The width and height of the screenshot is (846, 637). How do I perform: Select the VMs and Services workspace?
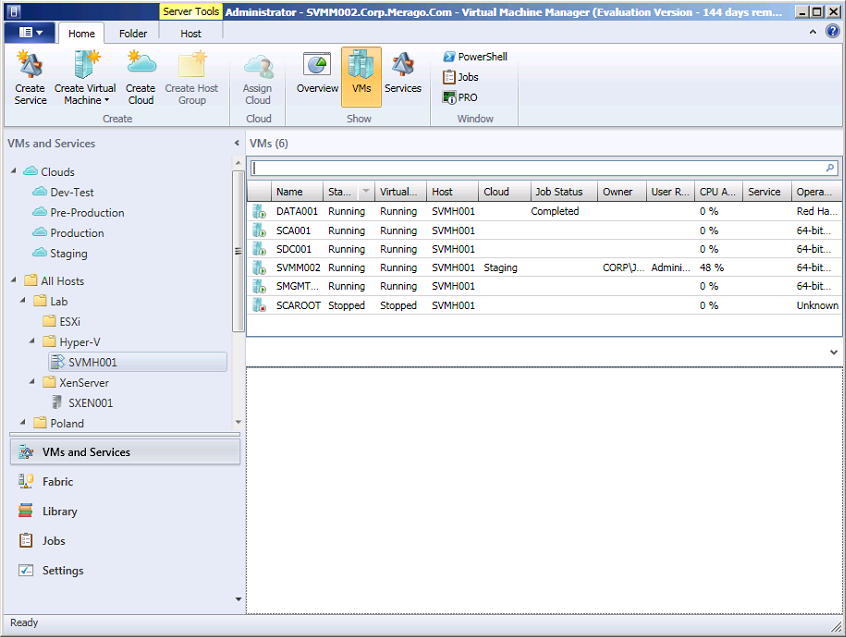(125, 452)
